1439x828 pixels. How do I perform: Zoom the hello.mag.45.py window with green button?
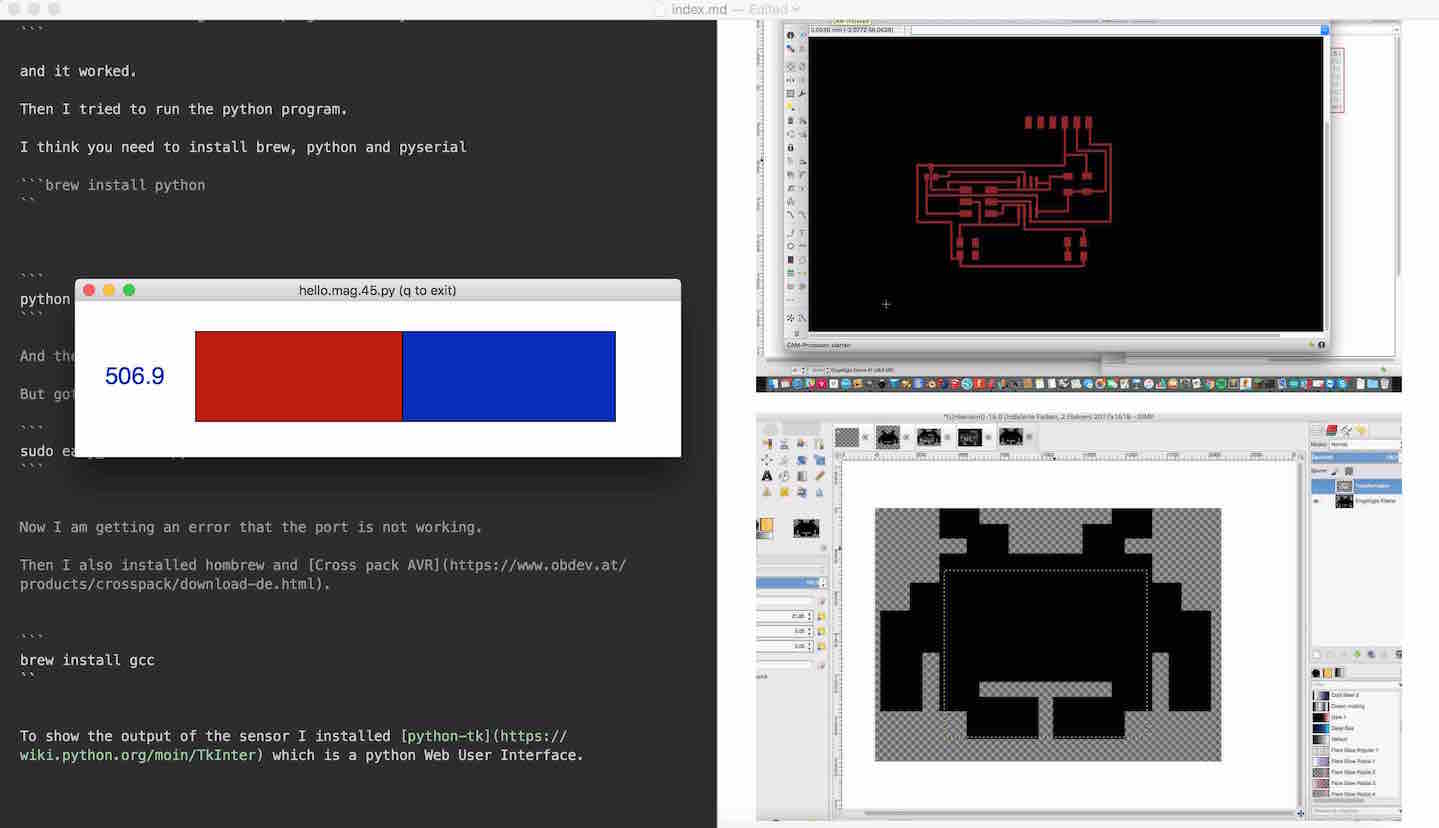pyautogui.click(x=129, y=290)
